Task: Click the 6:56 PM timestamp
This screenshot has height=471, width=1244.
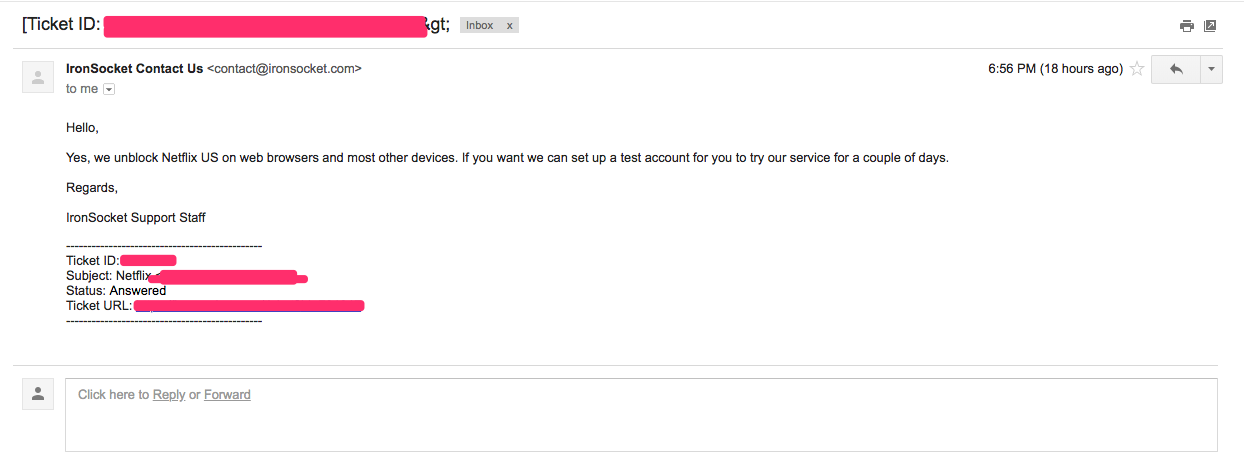Action: tap(1055, 69)
